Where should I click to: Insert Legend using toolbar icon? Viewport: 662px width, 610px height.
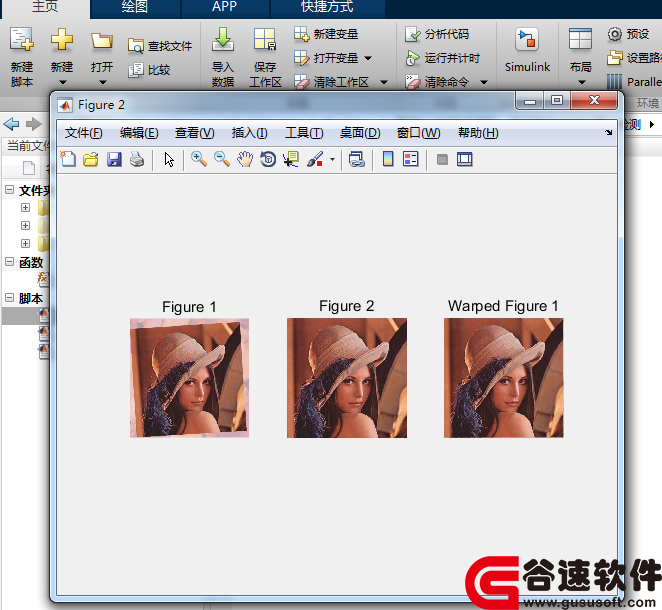coord(411,159)
